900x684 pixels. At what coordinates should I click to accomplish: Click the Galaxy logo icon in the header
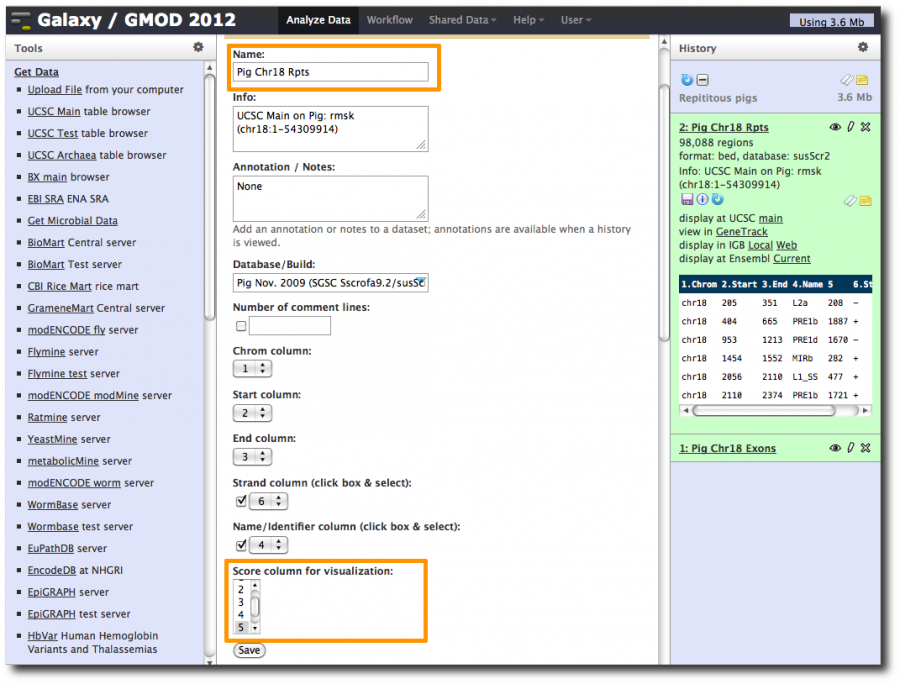[x=21, y=20]
